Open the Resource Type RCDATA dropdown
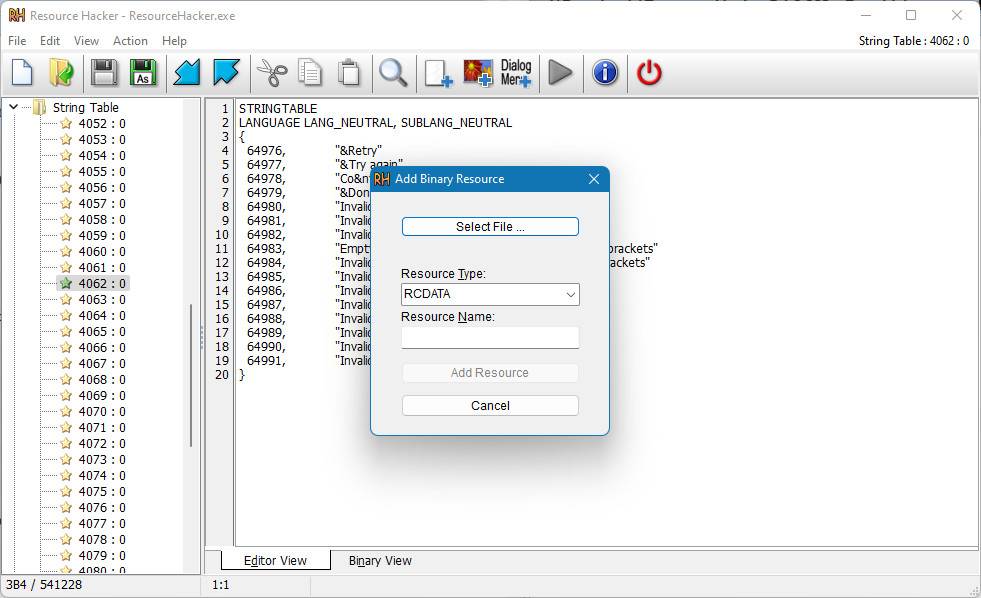The image size is (981, 598). [490, 294]
